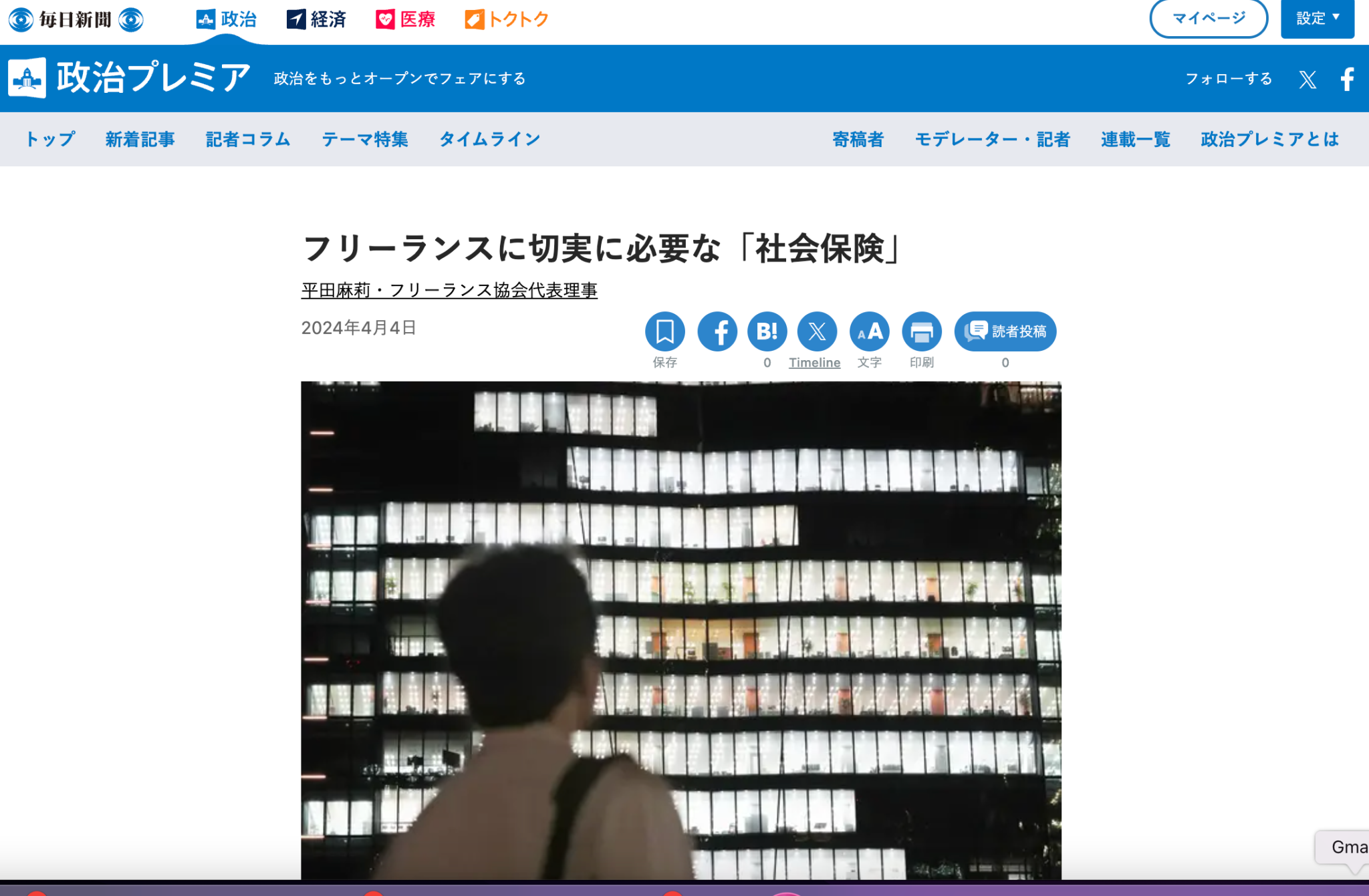Click the 政治 tab blue icon
1369x896 pixels.
(205, 19)
